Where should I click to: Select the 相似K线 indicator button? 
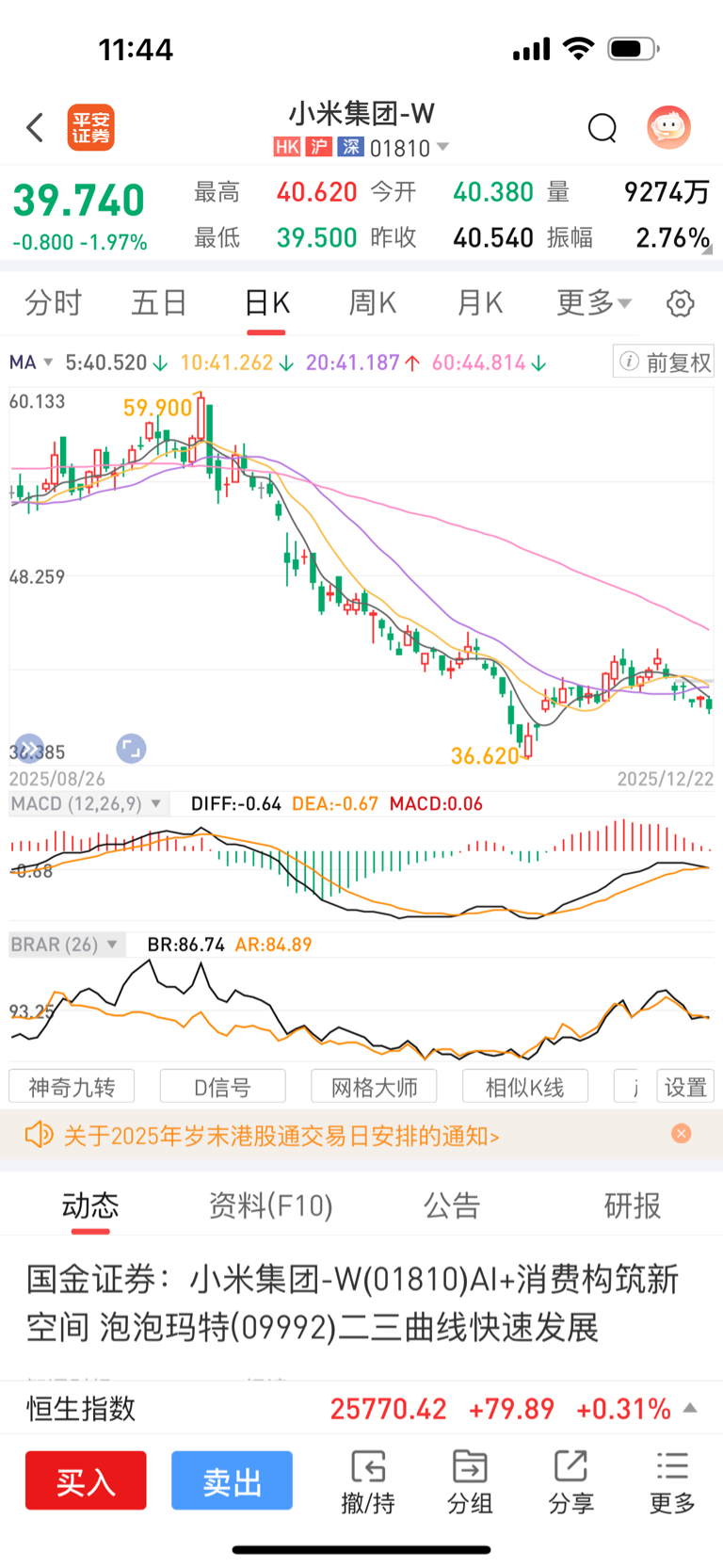pyautogui.click(x=525, y=1087)
